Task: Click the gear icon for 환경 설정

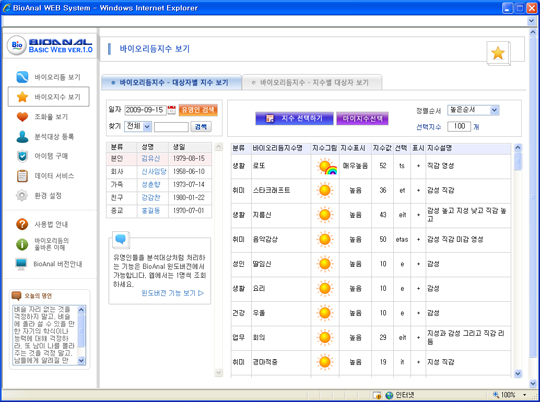Action: pos(22,196)
